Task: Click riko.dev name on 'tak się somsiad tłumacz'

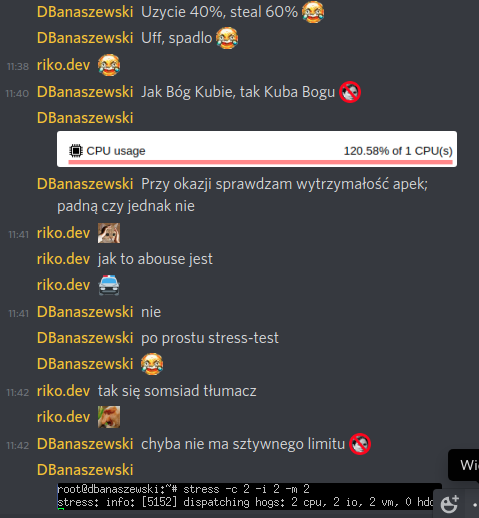Action: click(x=63, y=391)
